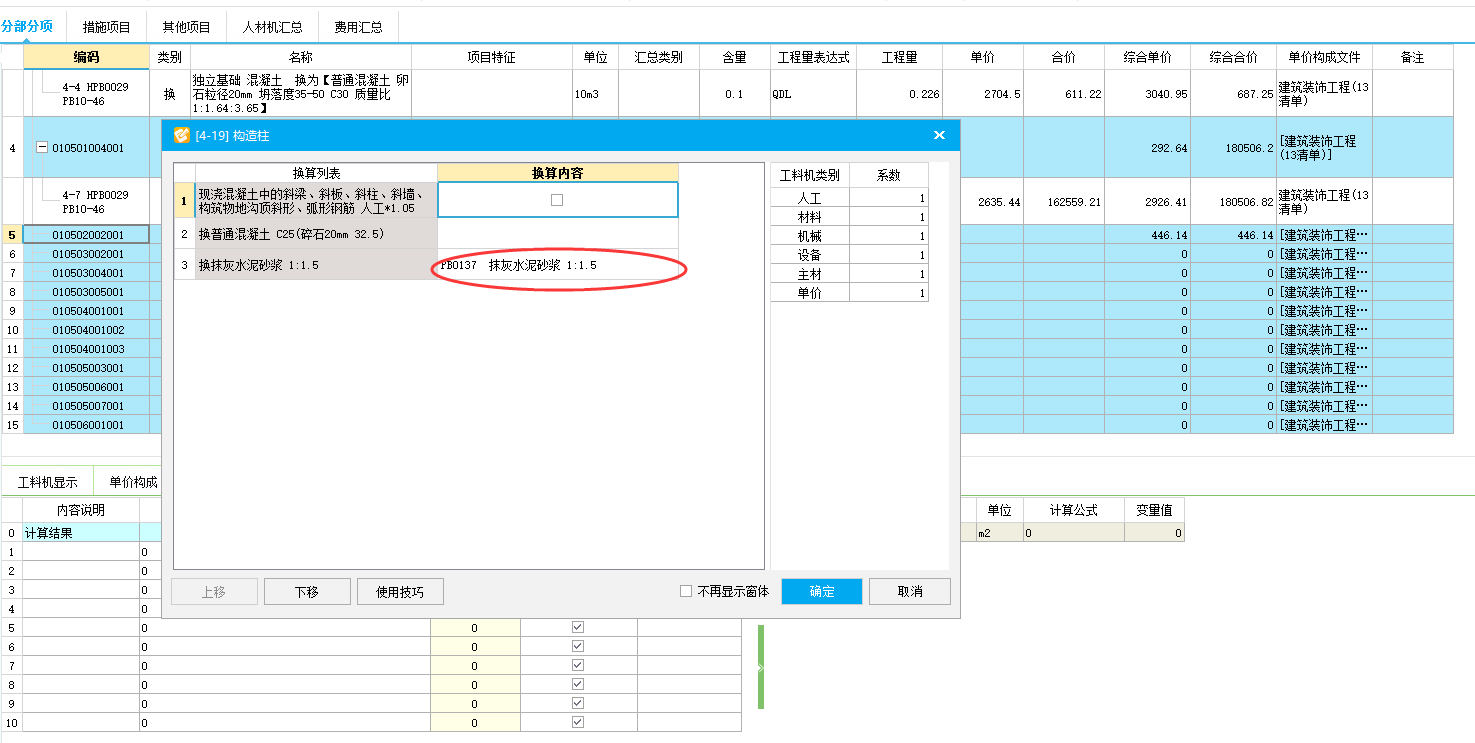1475x743 pixels.
Task: Click the greyed 上移 button
Action: (214, 591)
